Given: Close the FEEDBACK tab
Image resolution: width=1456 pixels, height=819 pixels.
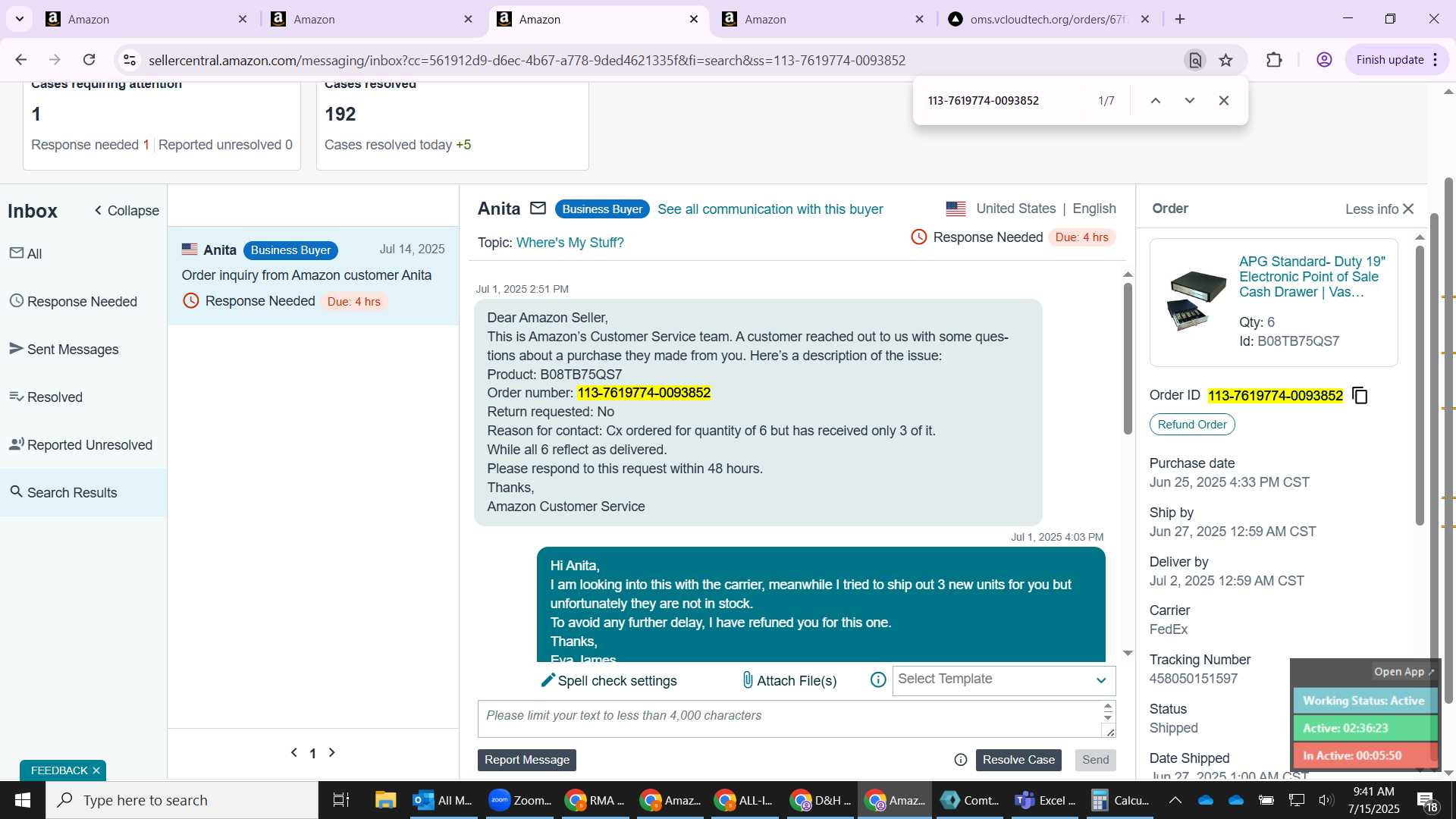Looking at the screenshot, I should pyautogui.click(x=96, y=770).
